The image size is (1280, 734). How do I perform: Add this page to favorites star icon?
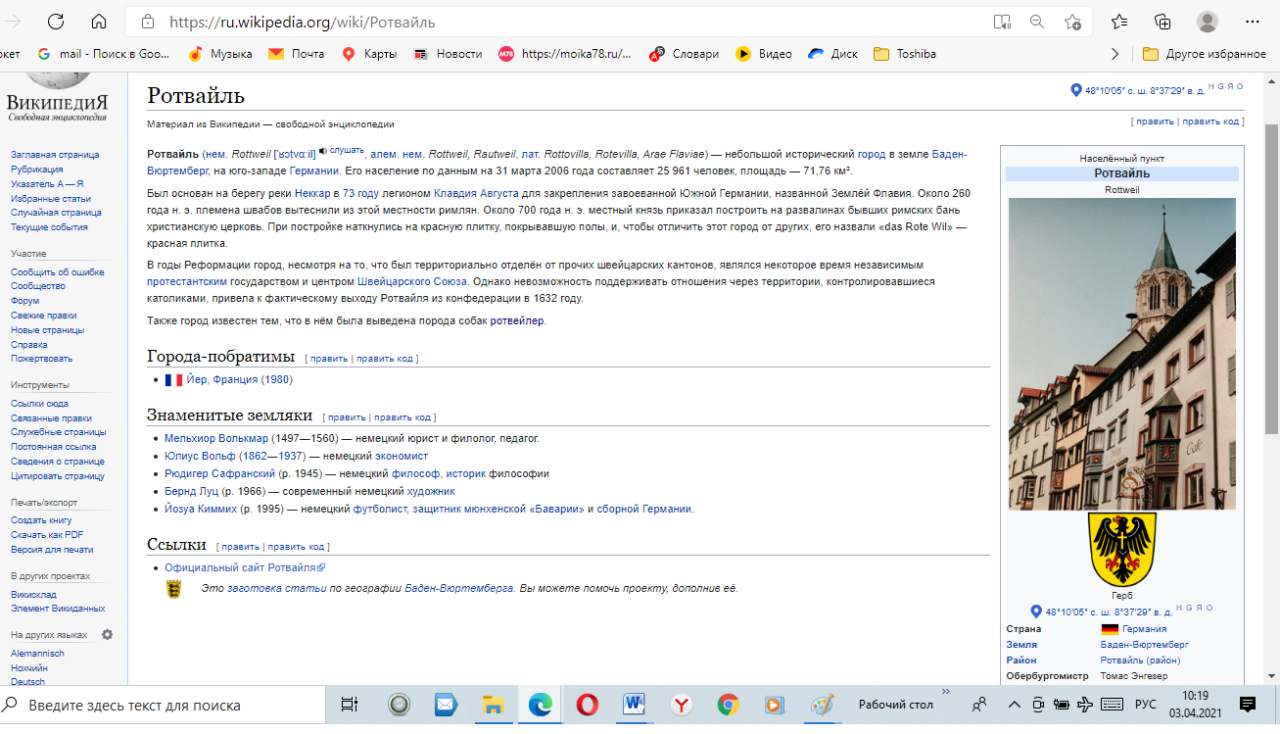point(1073,22)
